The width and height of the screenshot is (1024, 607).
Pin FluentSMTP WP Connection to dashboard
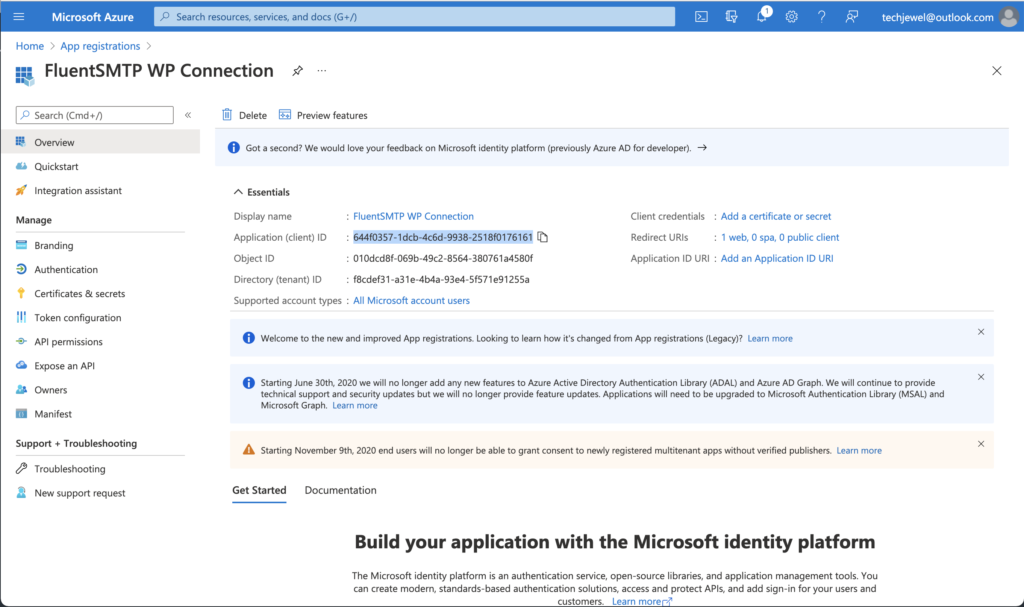coord(297,71)
